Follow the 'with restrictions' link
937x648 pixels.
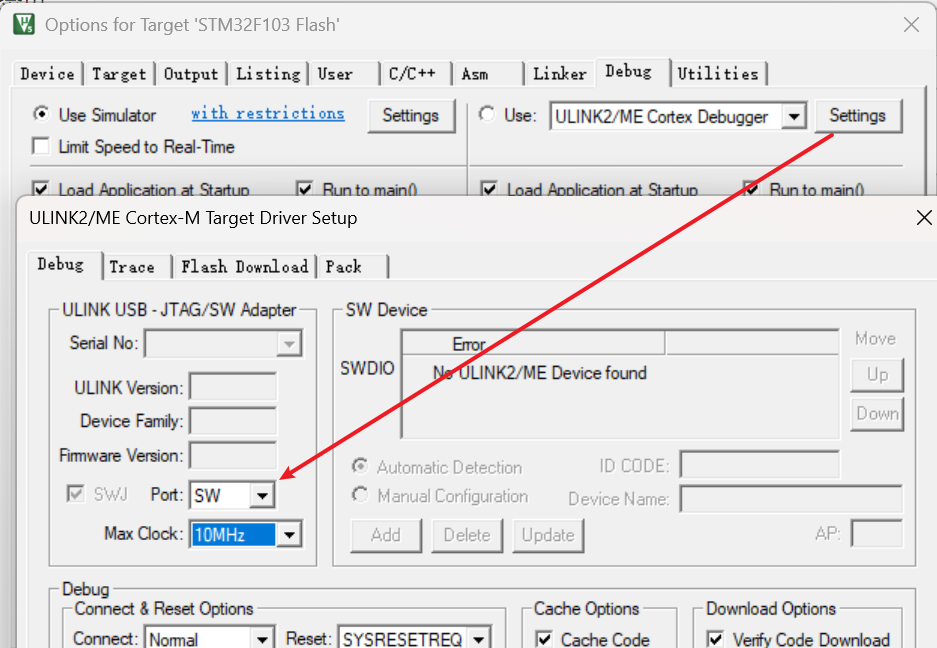[x=268, y=113]
